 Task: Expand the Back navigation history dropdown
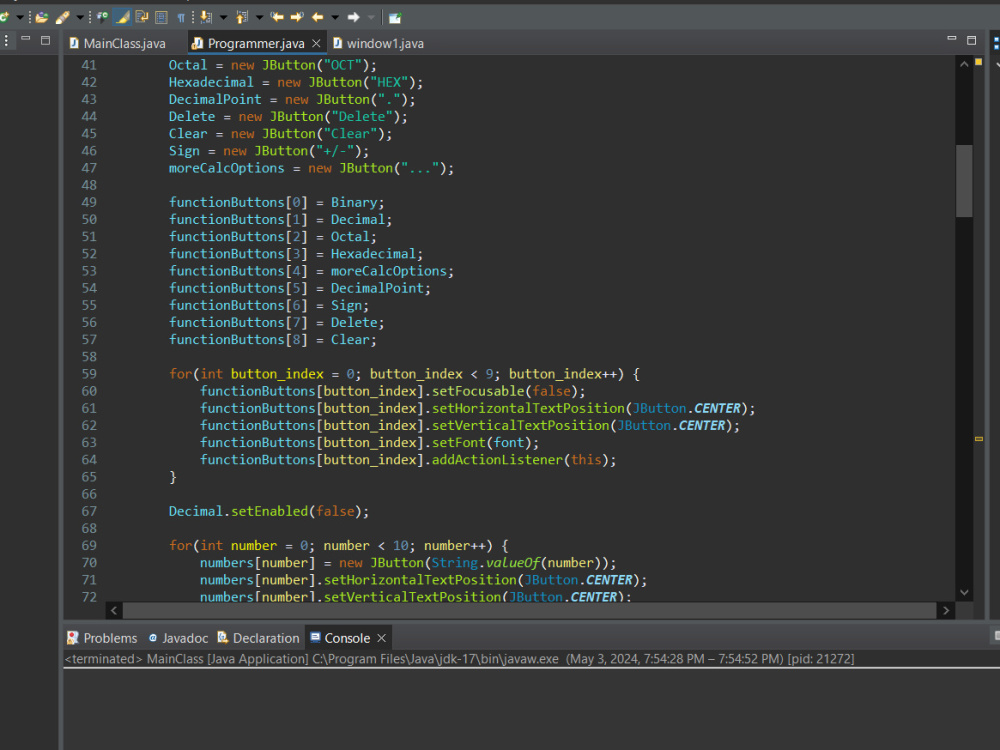(335, 17)
